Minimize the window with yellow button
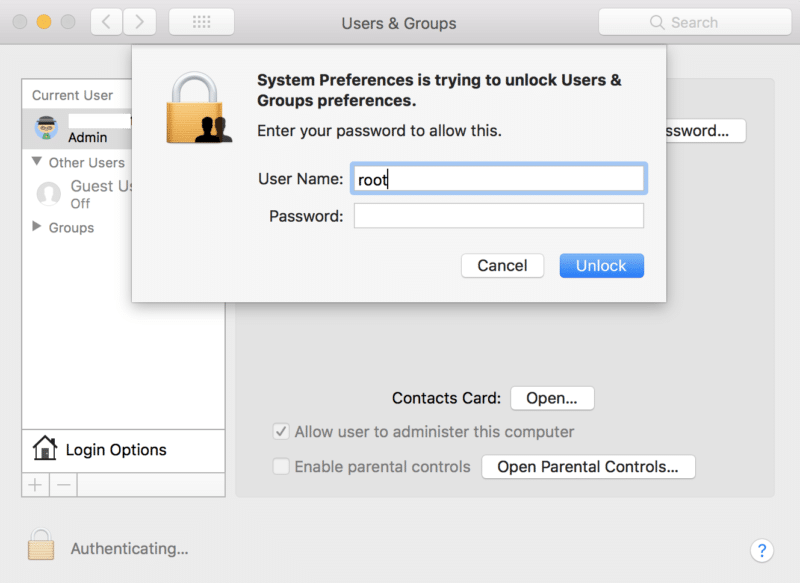This screenshot has height=583, width=800. coord(44,22)
